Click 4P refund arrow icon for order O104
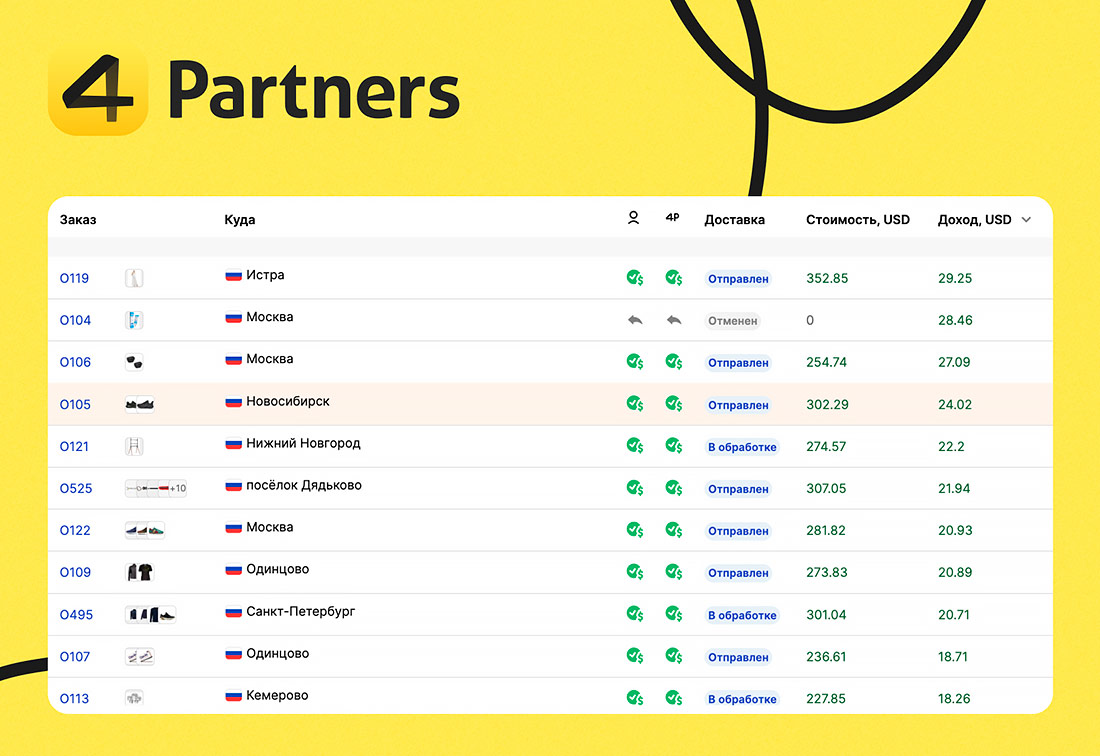 [674, 320]
